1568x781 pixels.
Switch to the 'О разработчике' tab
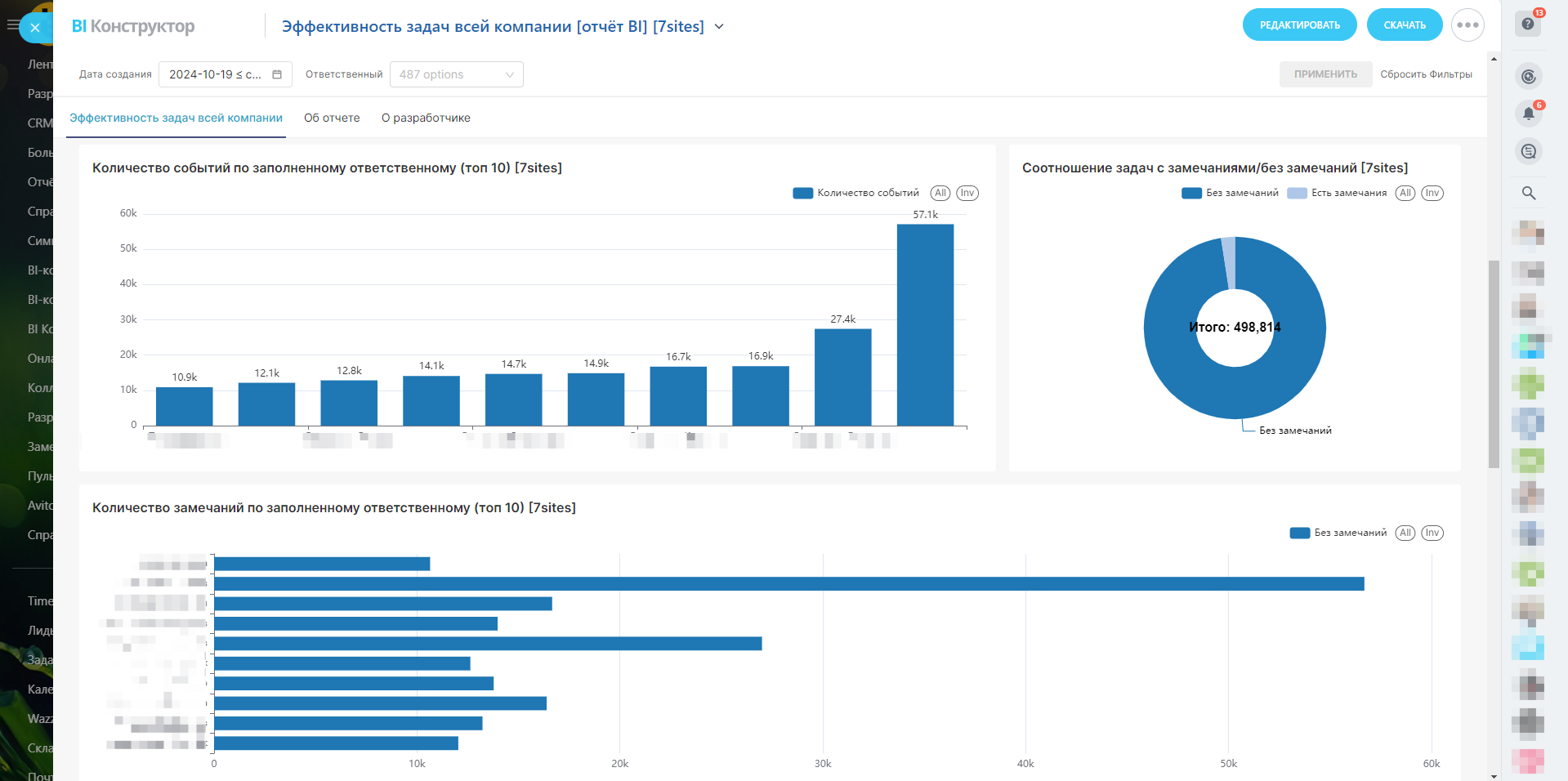coord(426,118)
